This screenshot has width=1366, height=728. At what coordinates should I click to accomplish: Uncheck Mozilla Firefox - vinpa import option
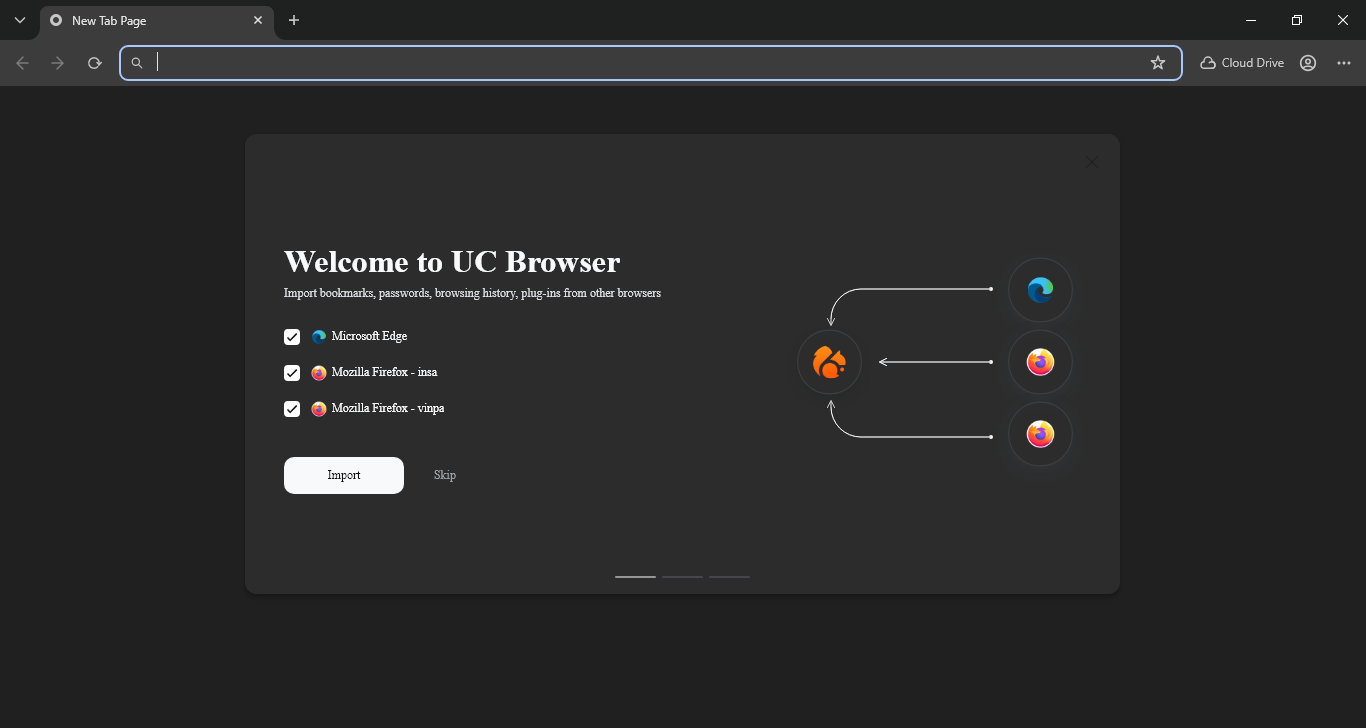291,408
